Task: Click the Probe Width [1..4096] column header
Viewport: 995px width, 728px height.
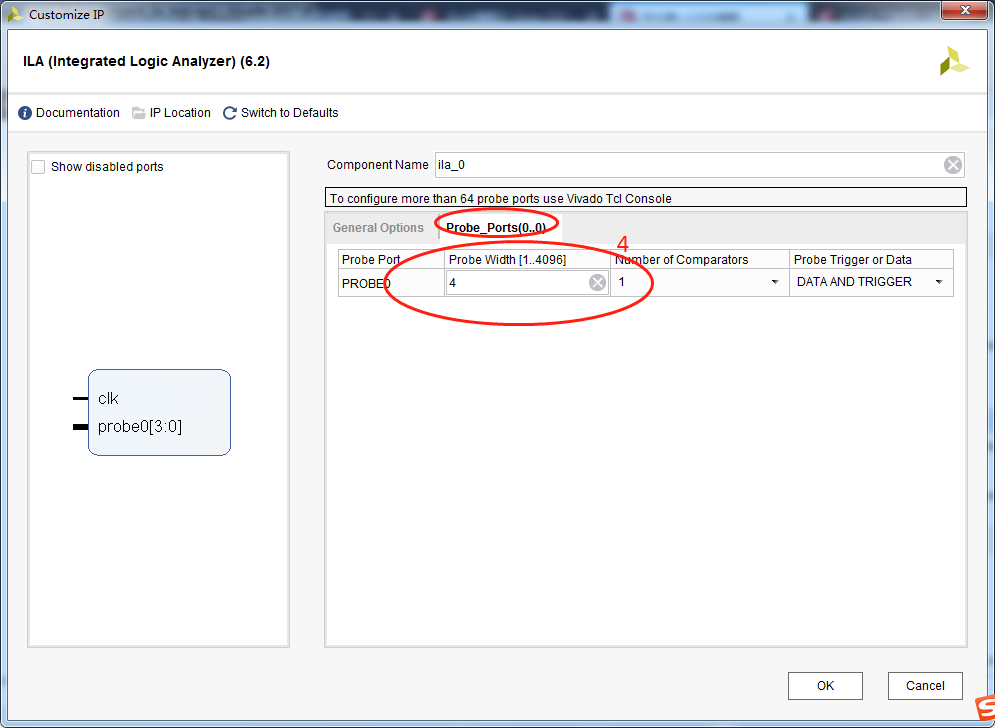Action: point(527,260)
